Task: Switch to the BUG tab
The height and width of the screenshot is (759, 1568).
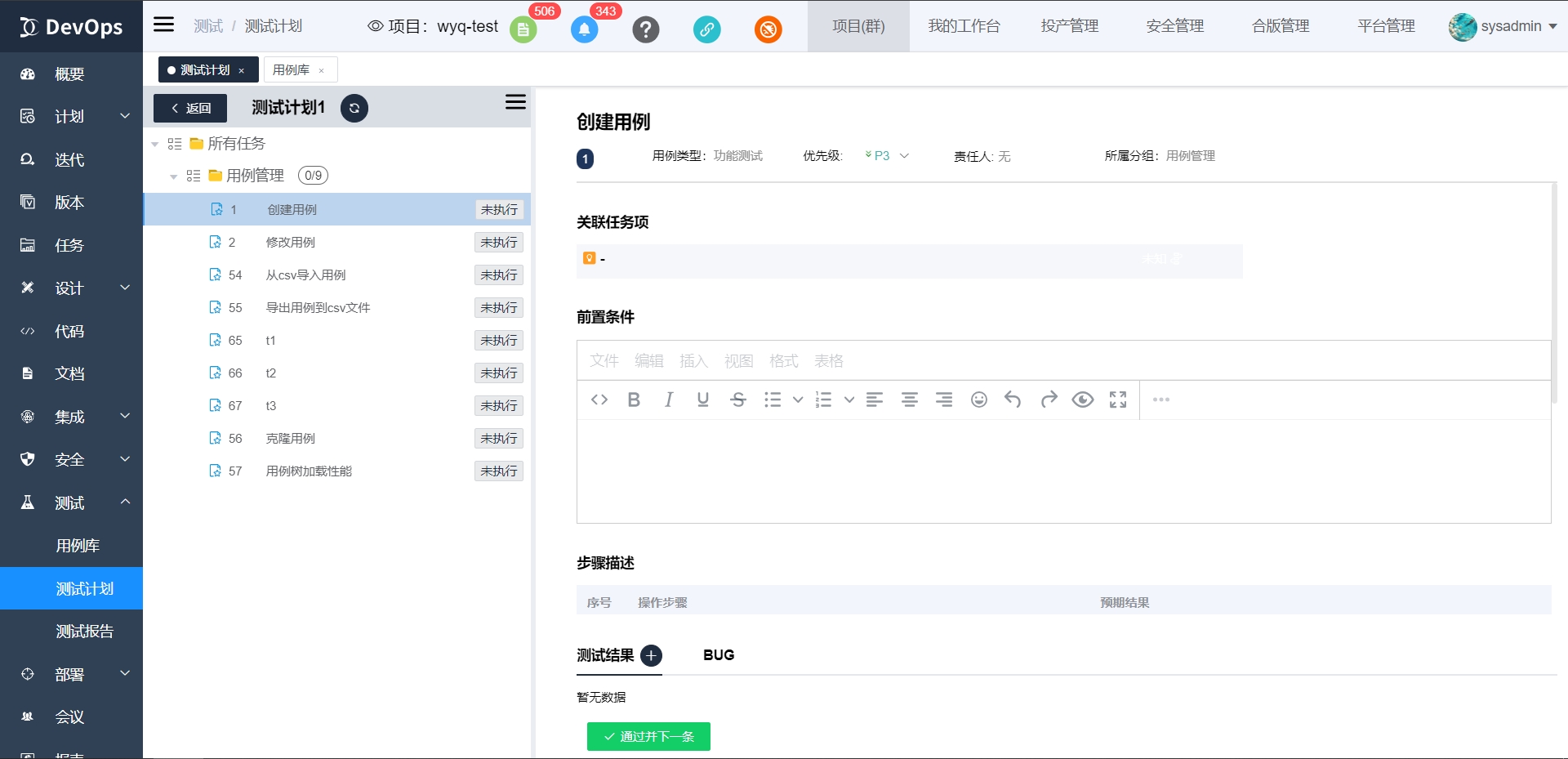Action: pyautogui.click(x=718, y=654)
